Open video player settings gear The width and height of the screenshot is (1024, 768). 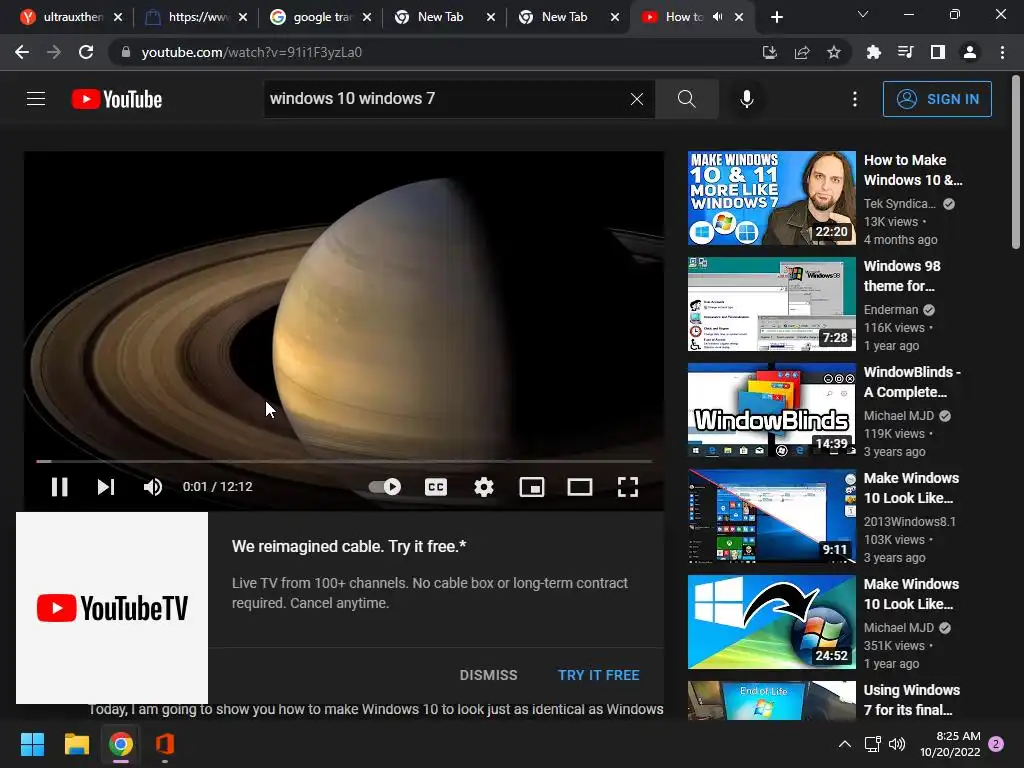coord(484,487)
